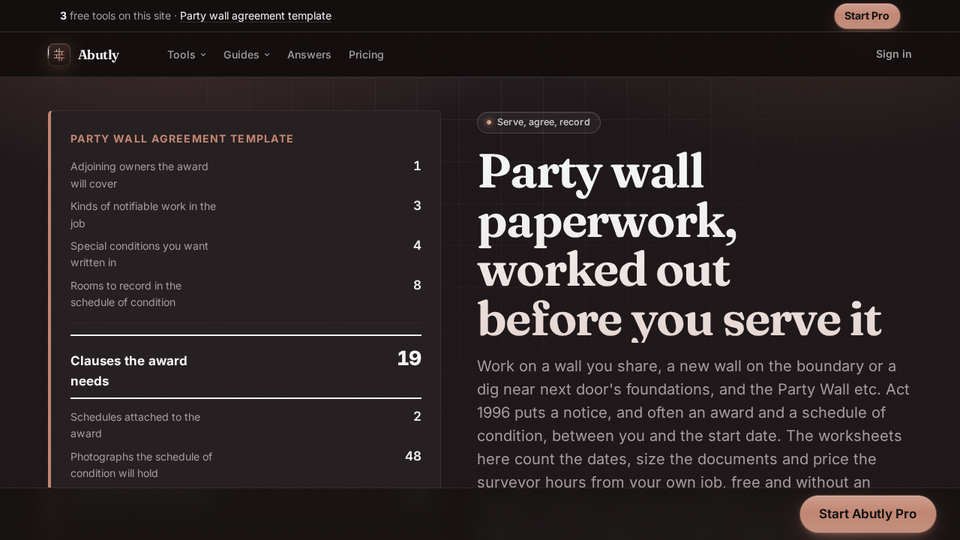
Task: Select 'Adjoining owners the award will cover' row
Action: [x=246, y=175]
